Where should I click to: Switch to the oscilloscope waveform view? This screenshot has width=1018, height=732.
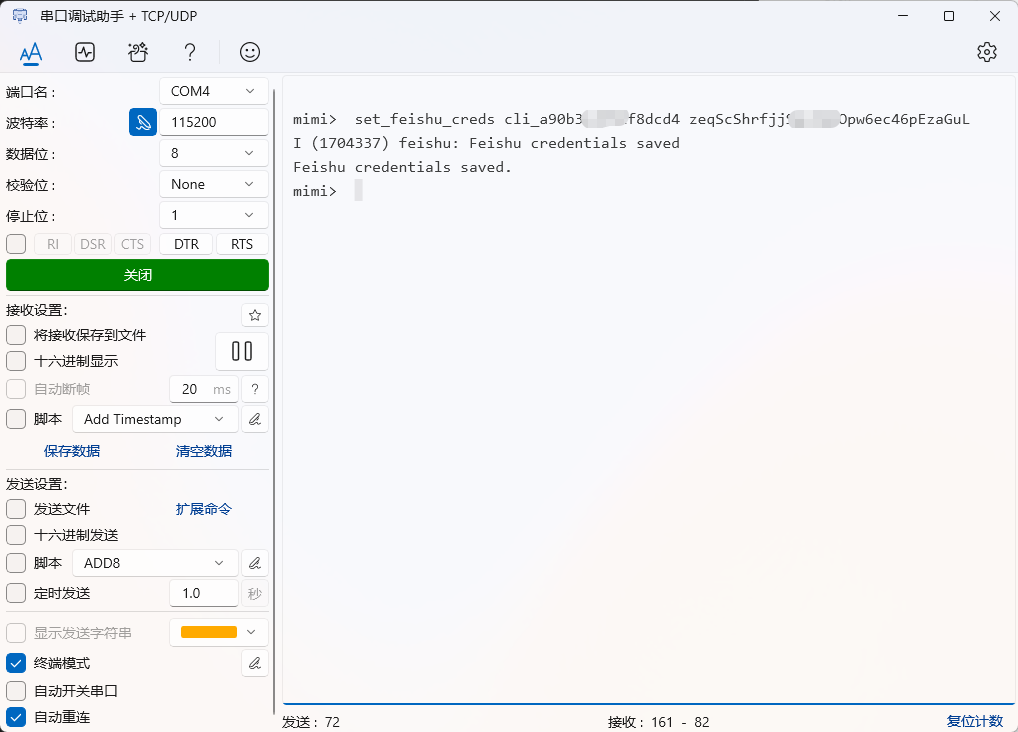coord(85,52)
